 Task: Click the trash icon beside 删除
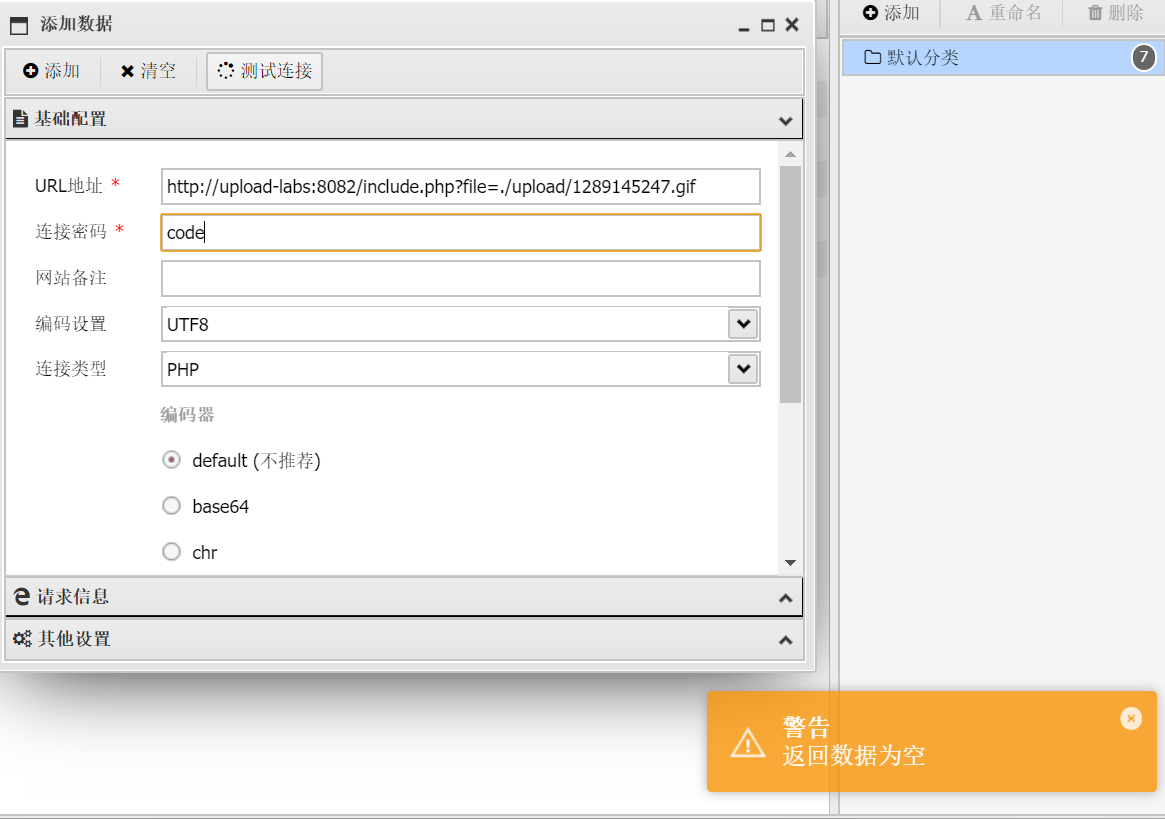pos(1095,13)
